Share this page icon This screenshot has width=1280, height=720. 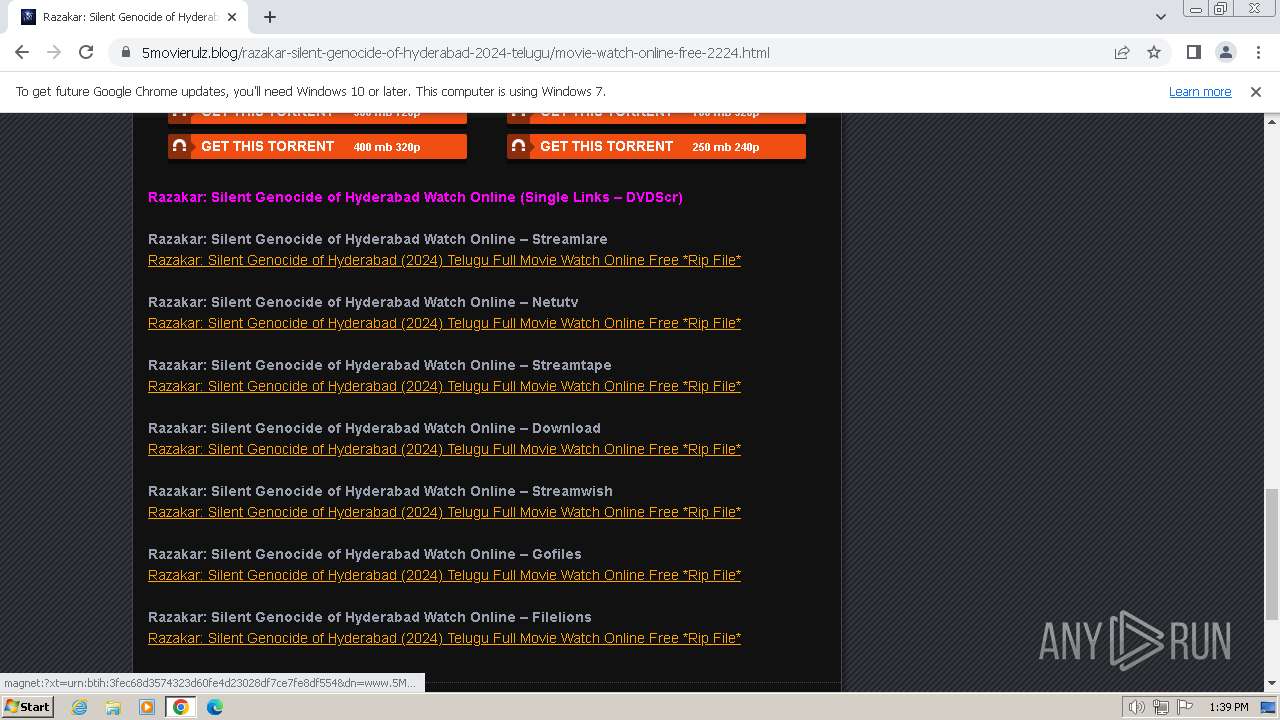pyautogui.click(x=1122, y=52)
